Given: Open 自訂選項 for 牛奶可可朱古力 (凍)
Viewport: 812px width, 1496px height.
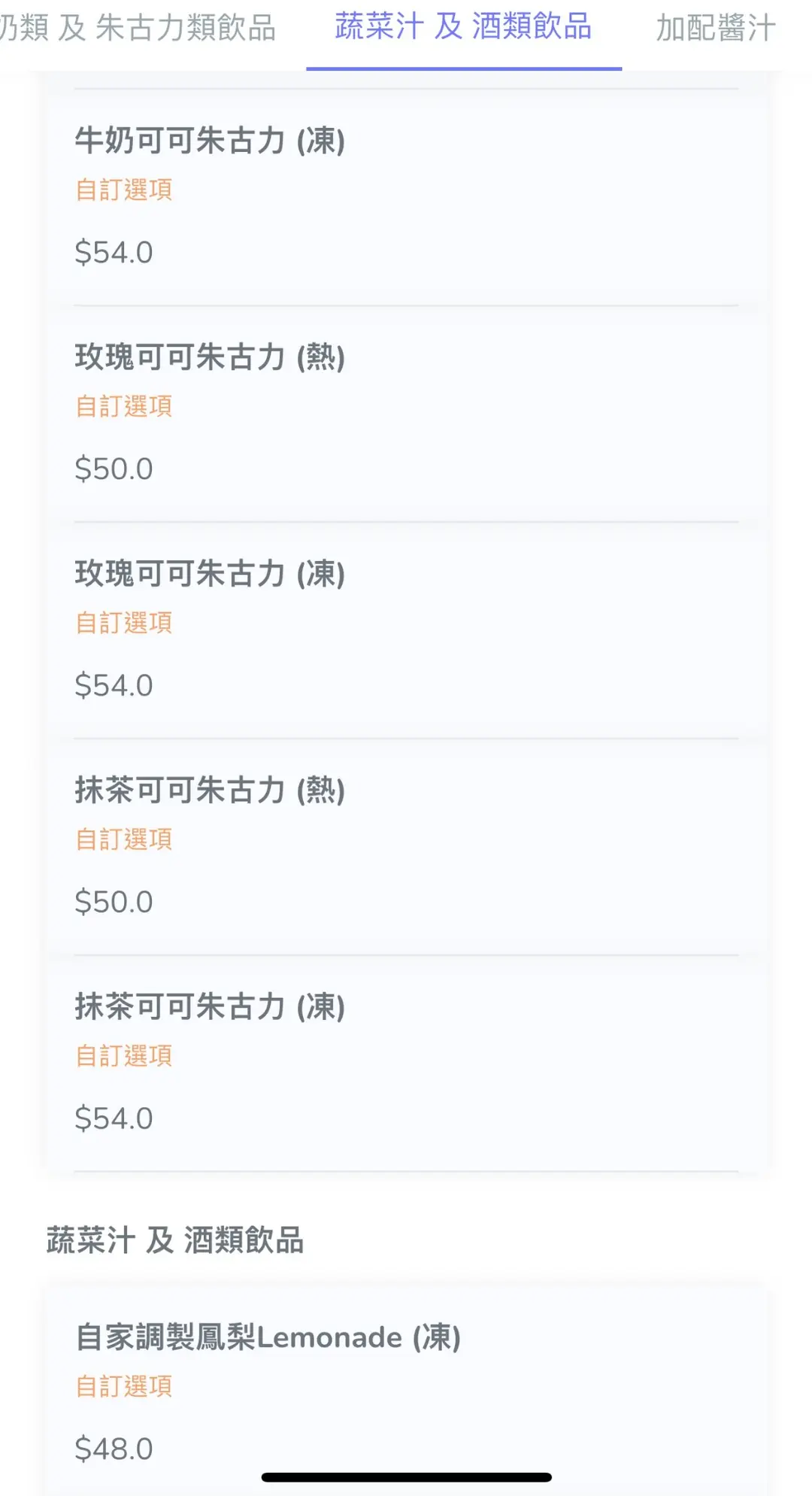Looking at the screenshot, I should point(124,190).
